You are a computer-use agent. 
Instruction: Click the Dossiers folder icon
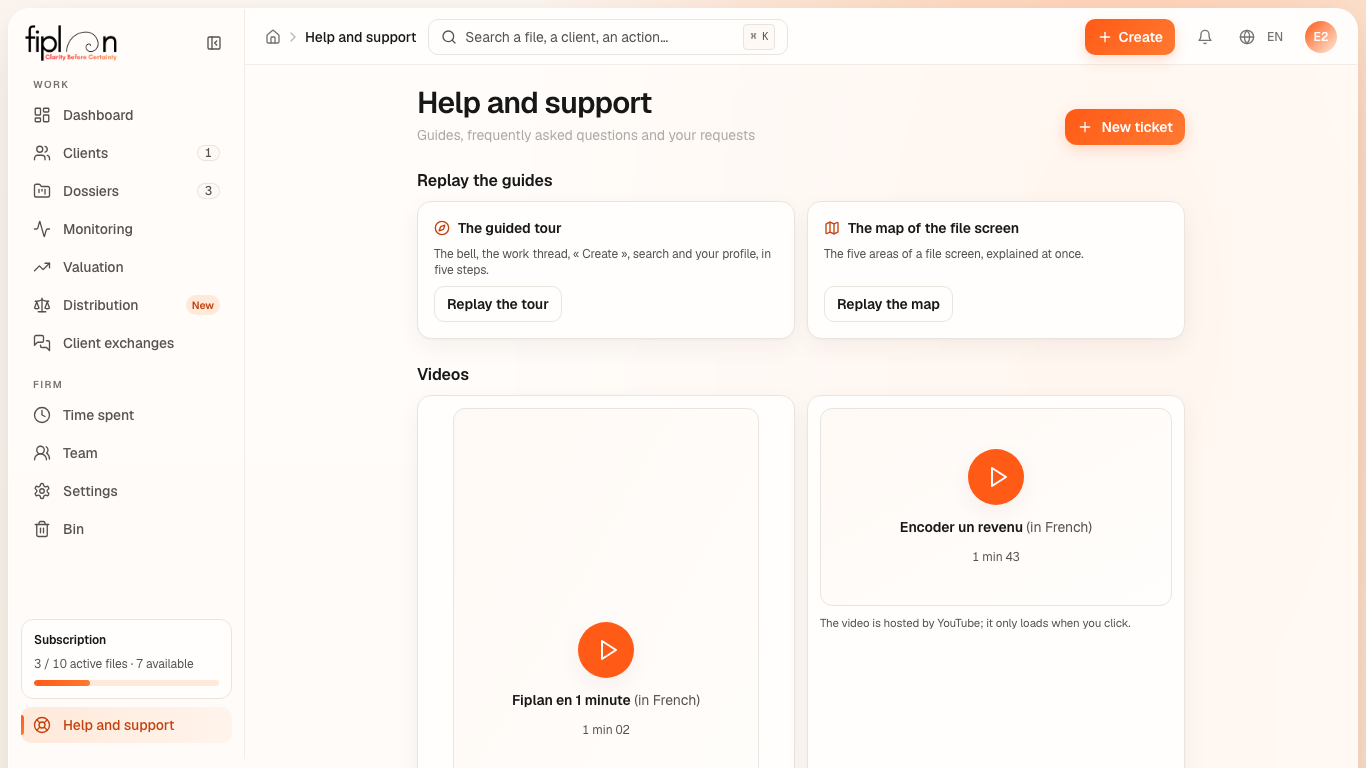tap(42, 191)
